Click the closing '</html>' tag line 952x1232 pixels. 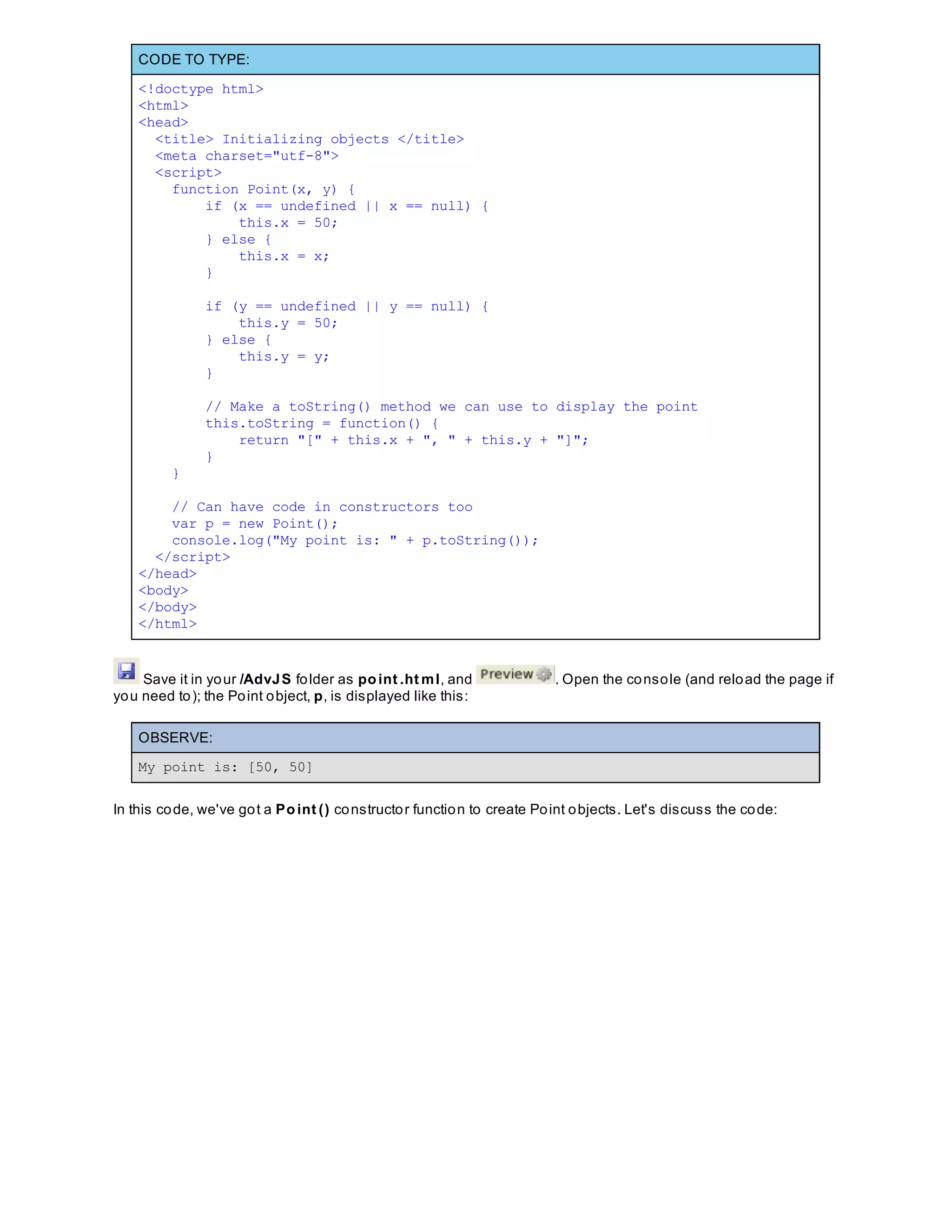(167, 624)
